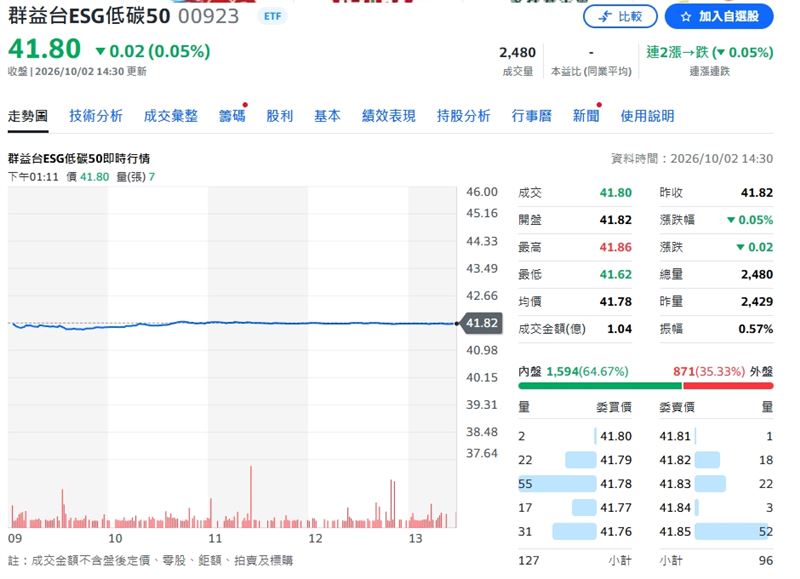Screen dimensions: 800x579
Task: Open the 成交彙整 tab
Action: (170, 116)
